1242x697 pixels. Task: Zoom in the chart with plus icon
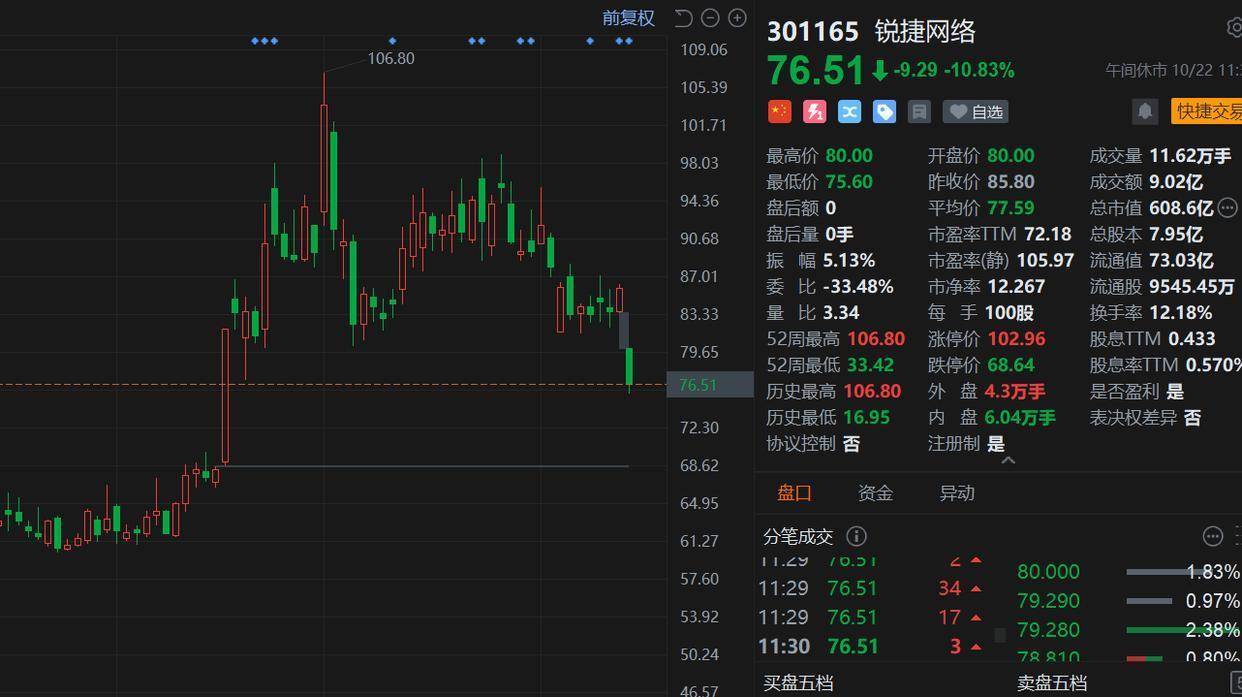pos(737,18)
